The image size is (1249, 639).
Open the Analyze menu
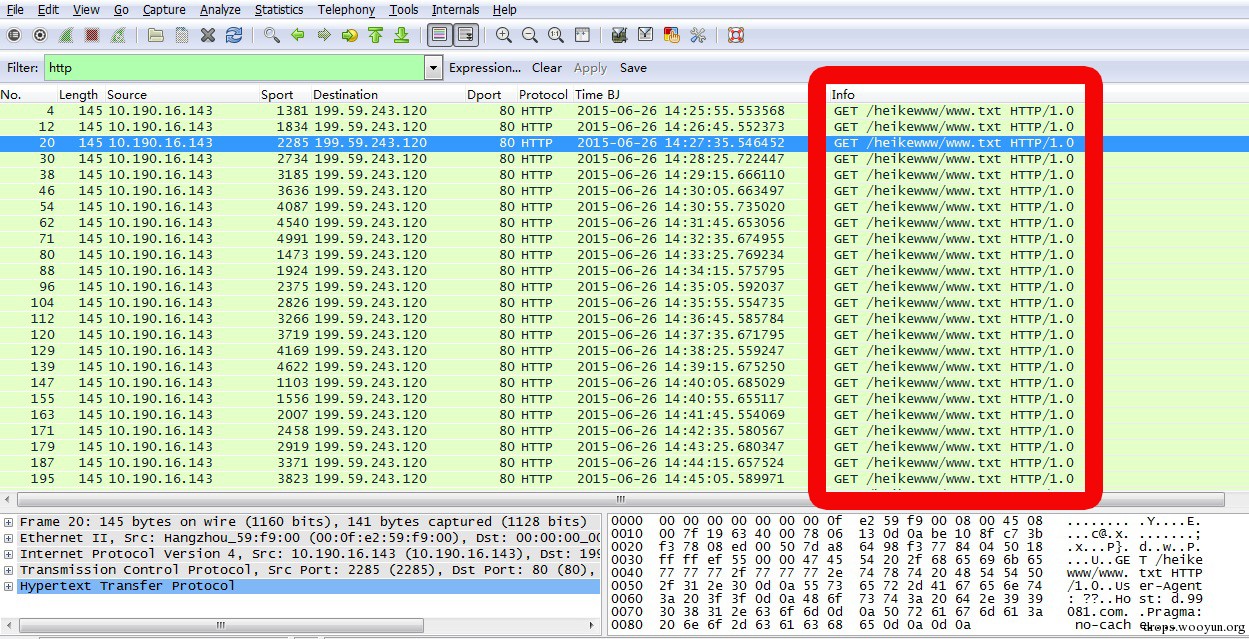pos(219,9)
